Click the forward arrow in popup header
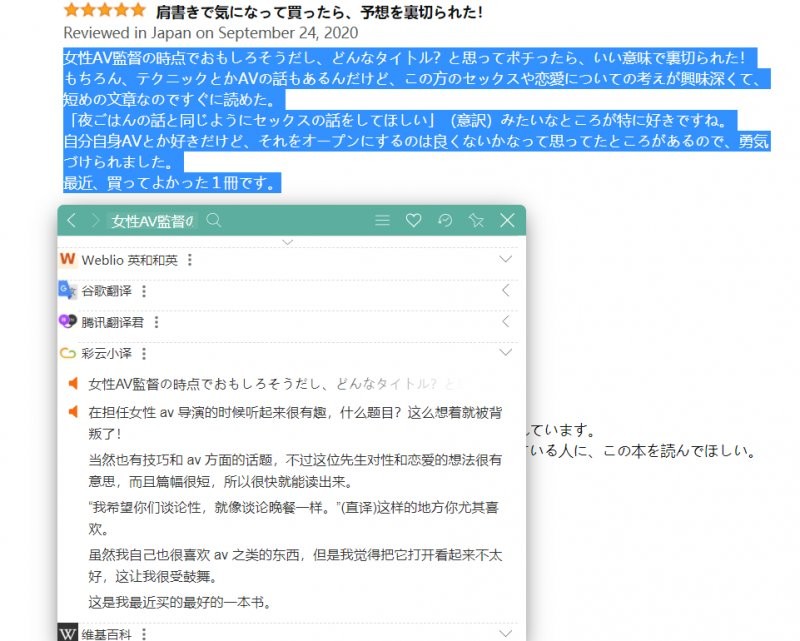800x641 pixels. (x=95, y=221)
